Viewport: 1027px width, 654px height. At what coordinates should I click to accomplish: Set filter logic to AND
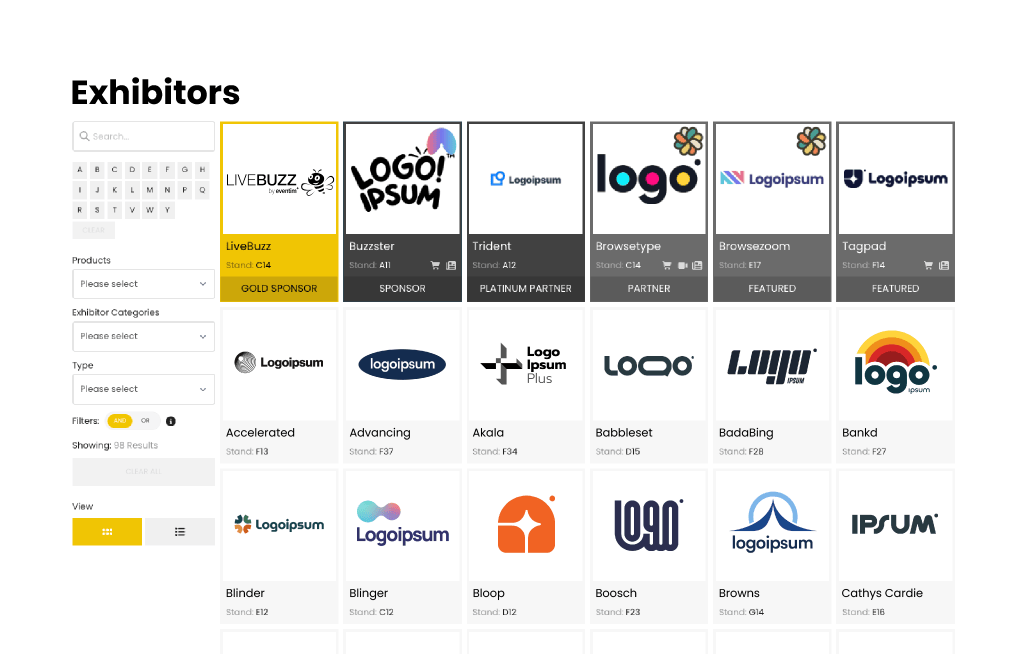coord(120,421)
